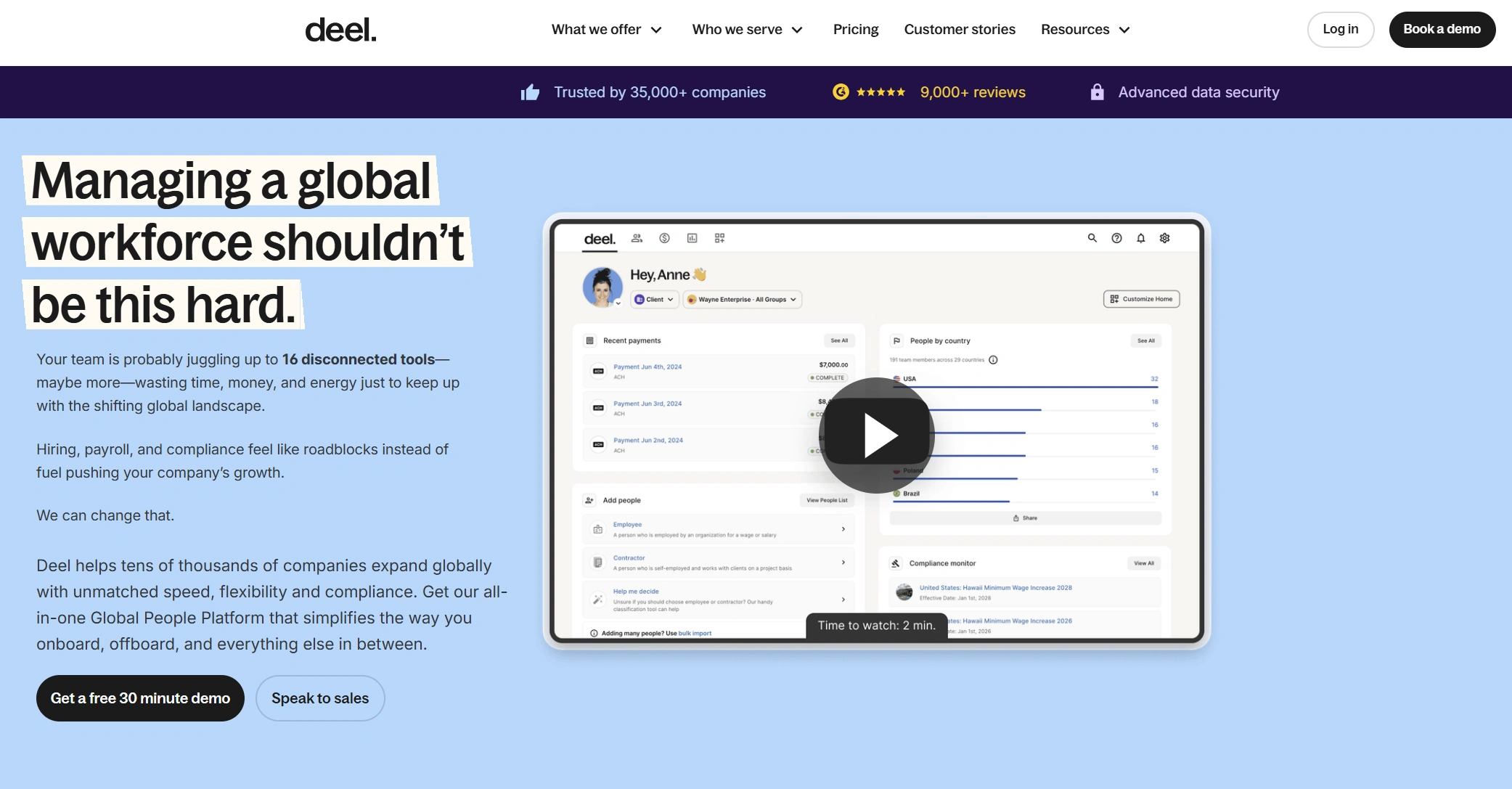Expand the Wayne Enterprise All Groups selector
The height and width of the screenshot is (789, 1512).
click(742, 299)
